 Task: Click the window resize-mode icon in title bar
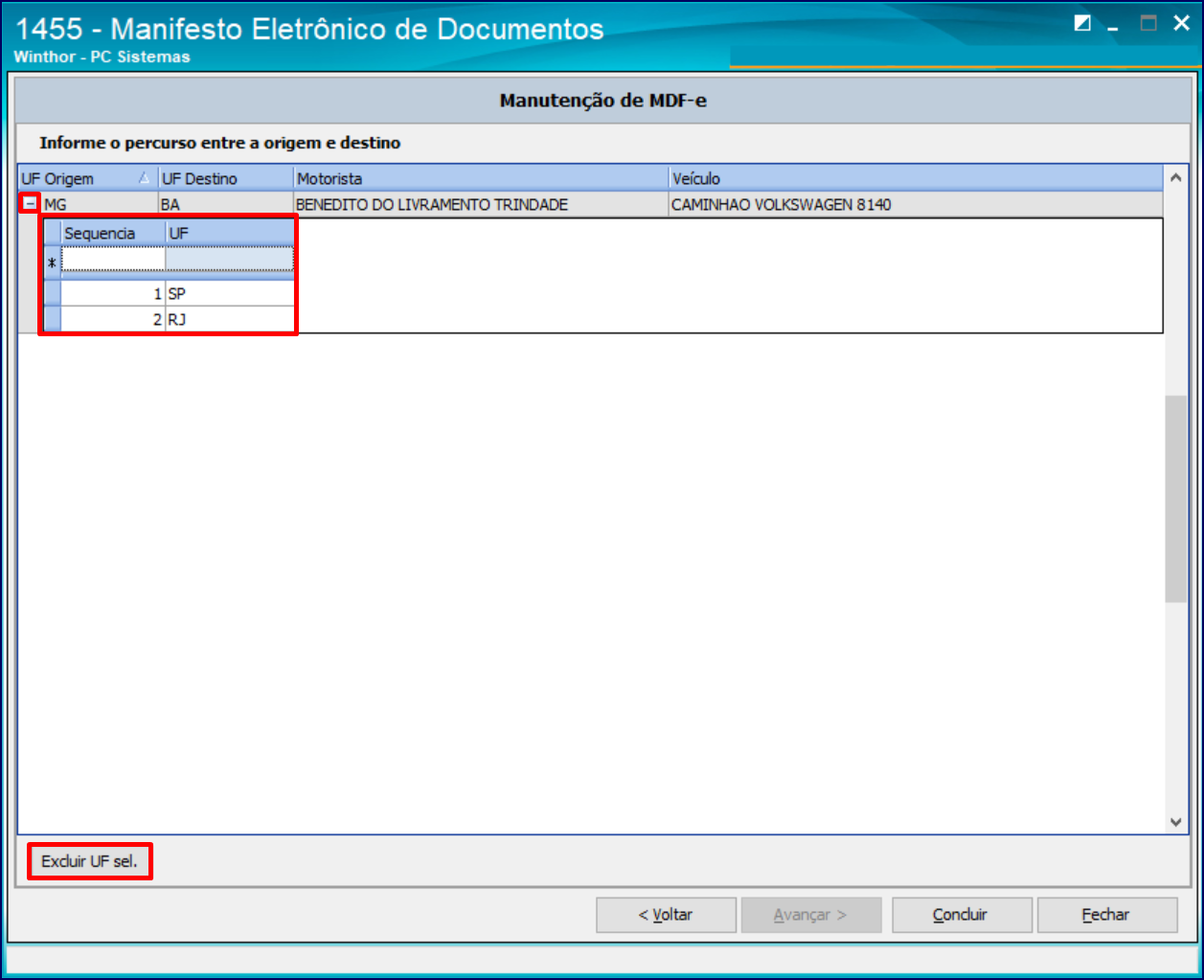[x=1082, y=24]
